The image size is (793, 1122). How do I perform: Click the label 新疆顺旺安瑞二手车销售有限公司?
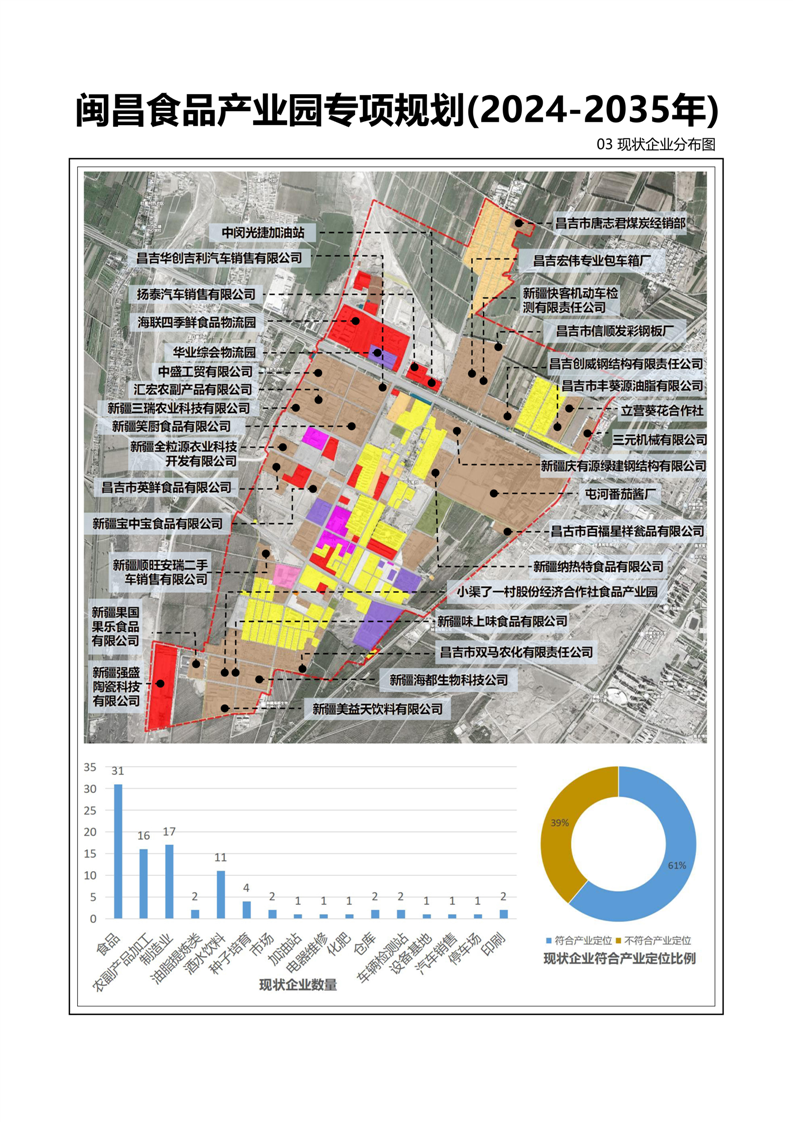click(x=160, y=572)
